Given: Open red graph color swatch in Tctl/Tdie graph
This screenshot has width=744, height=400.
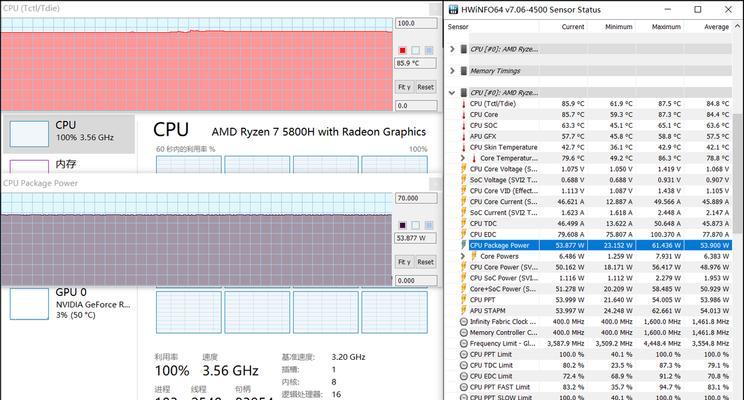Looking at the screenshot, I should (402, 50).
